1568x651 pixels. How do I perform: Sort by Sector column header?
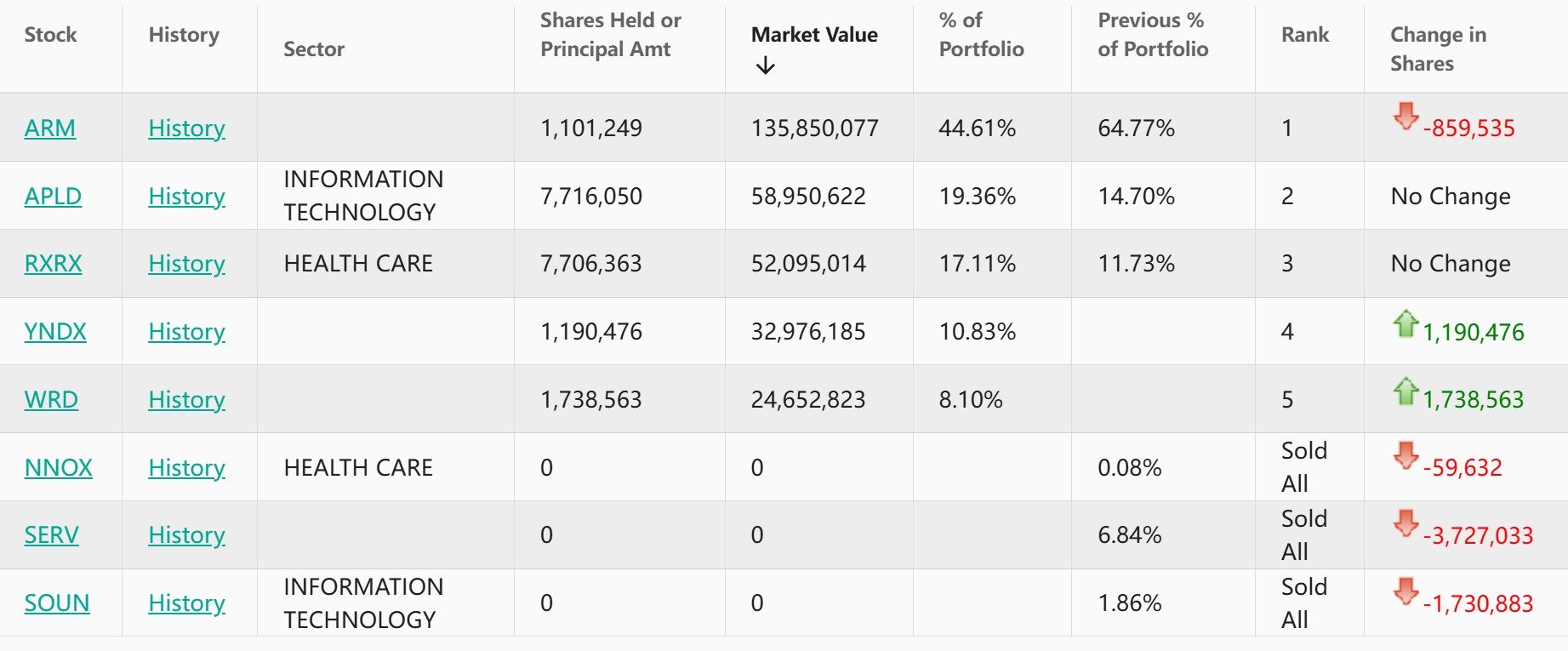coord(314,49)
